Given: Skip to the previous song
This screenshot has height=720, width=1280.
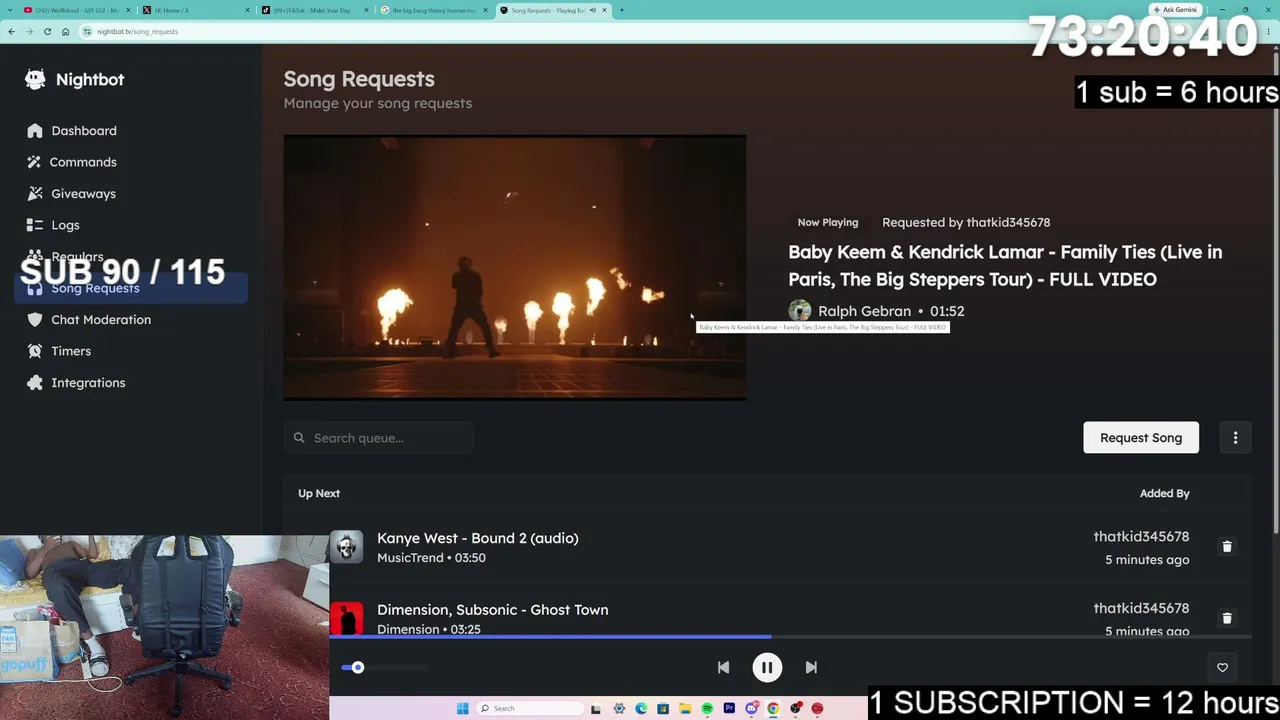Looking at the screenshot, I should [x=723, y=668].
